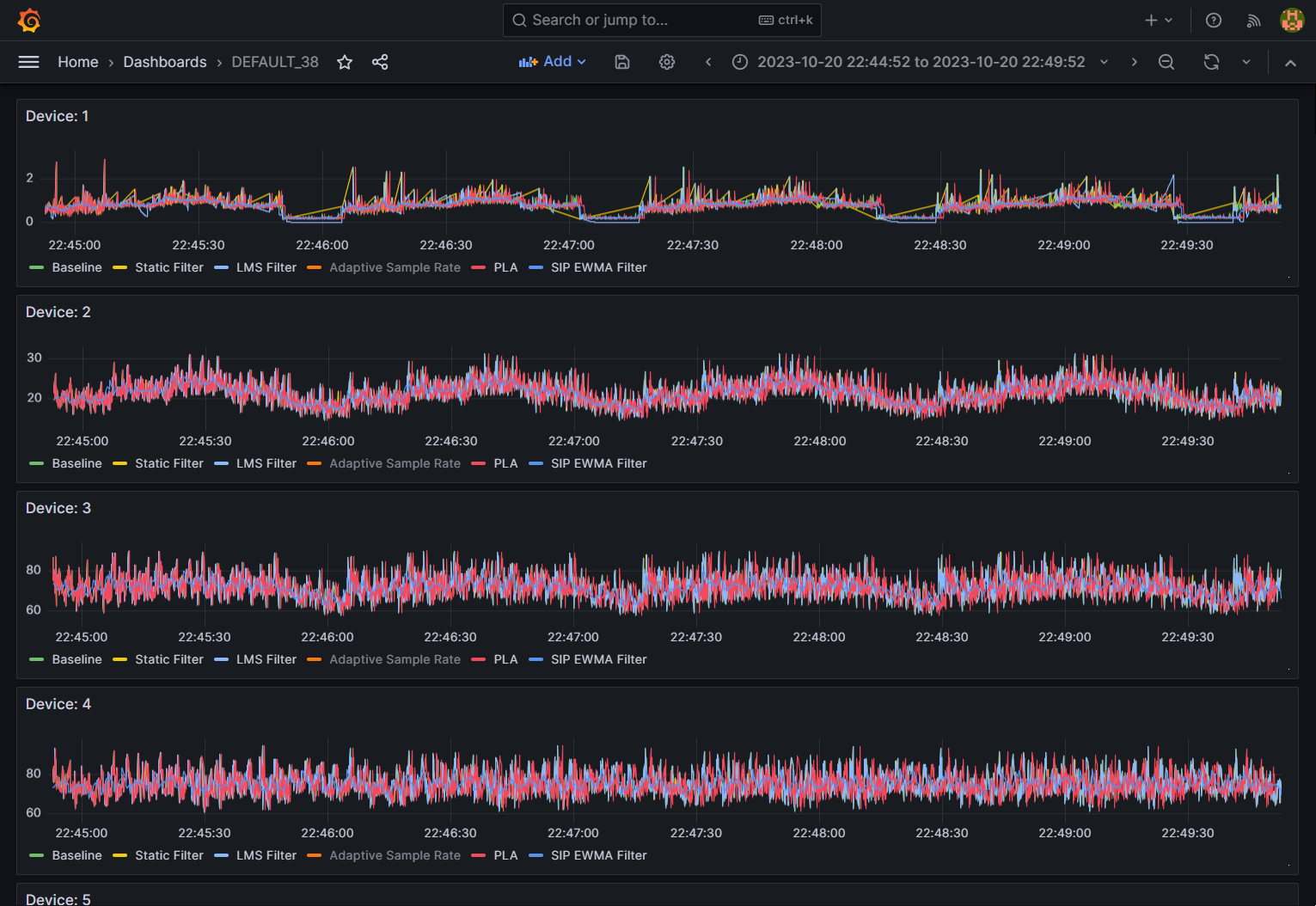Zoom out the time range
Viewport: 1316px width, 906px height.
click(x=1166, y=62)
